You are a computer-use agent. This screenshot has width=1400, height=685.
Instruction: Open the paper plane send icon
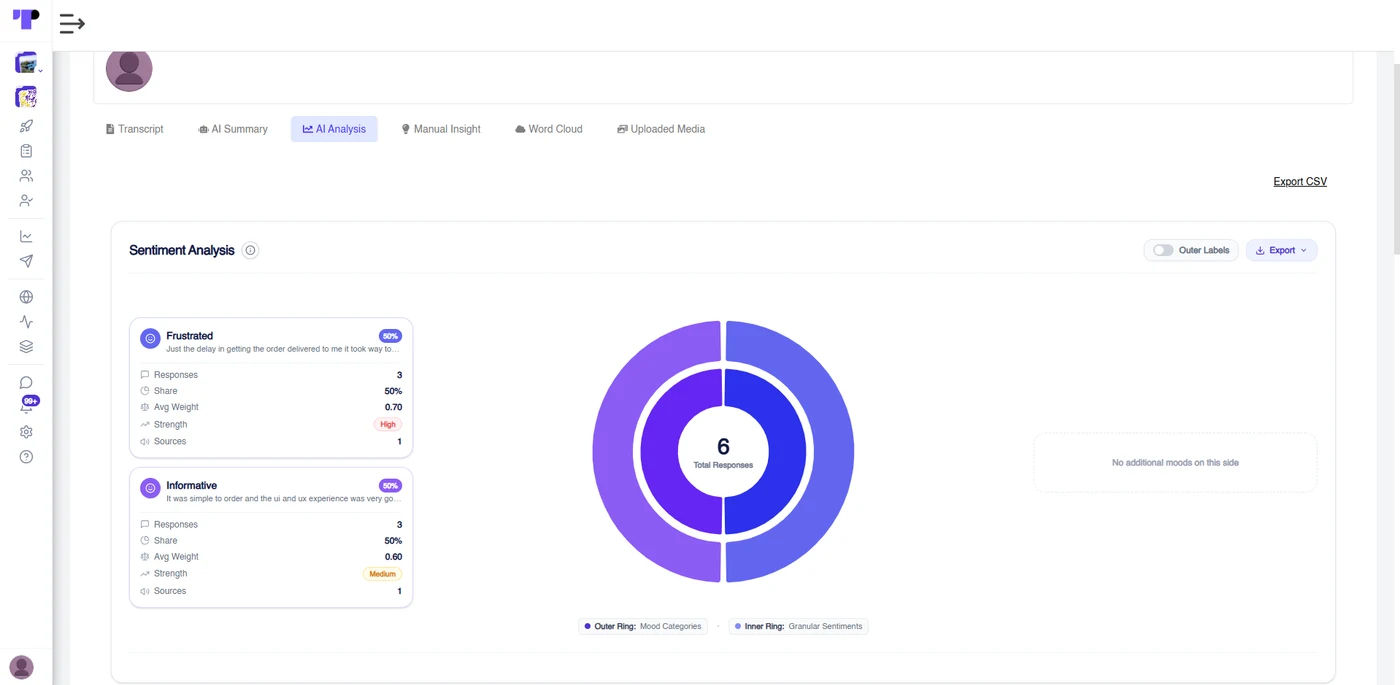pos(26,261)
